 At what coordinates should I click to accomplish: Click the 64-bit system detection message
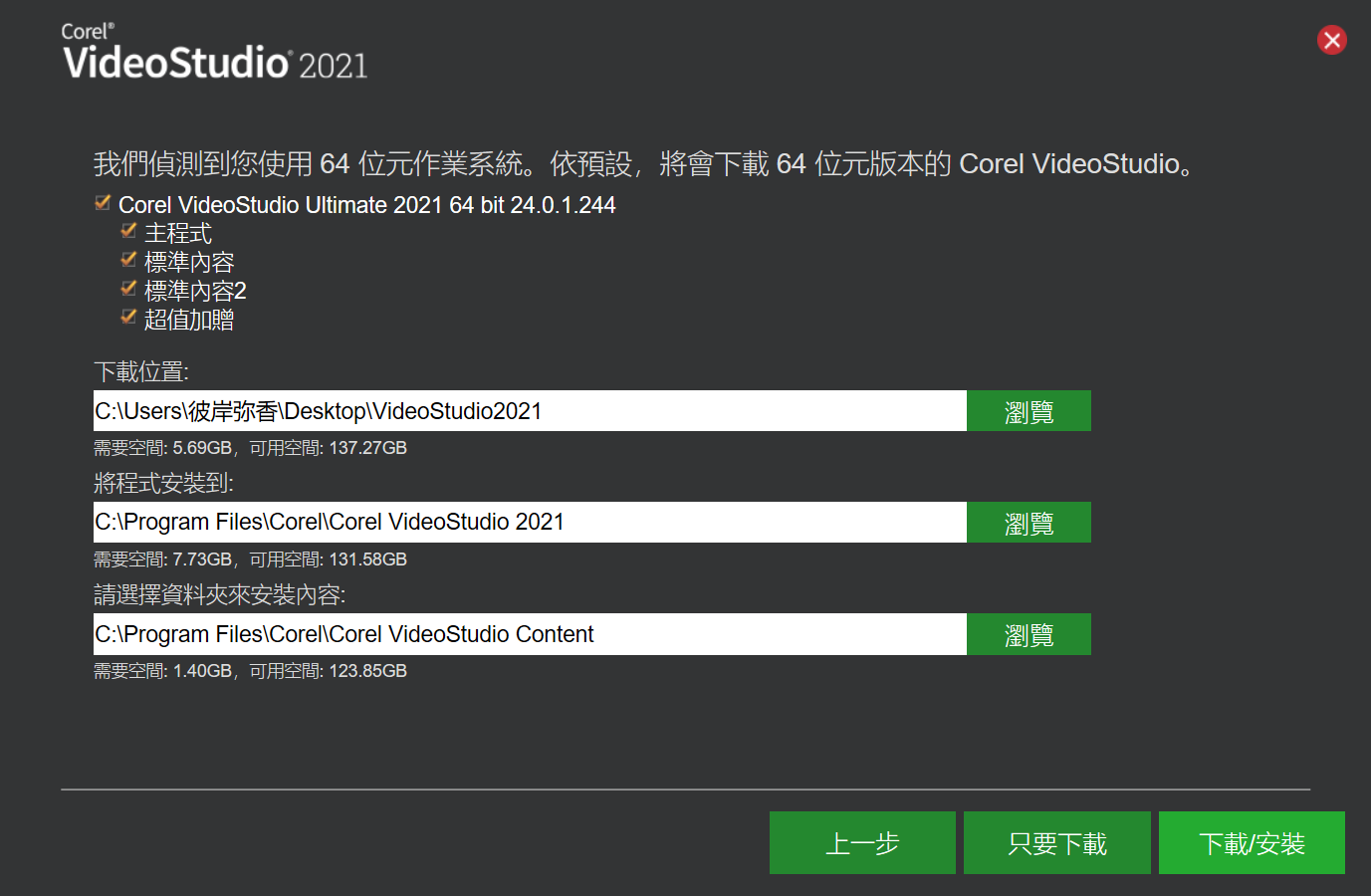[x=644, y=163]
